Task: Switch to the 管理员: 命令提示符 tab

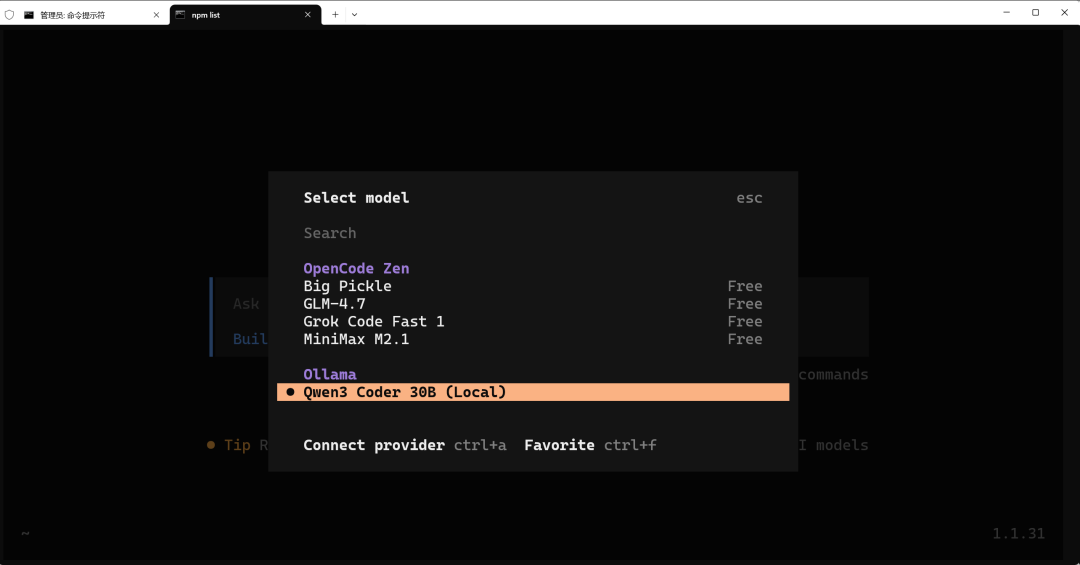Action: [85, 15]
